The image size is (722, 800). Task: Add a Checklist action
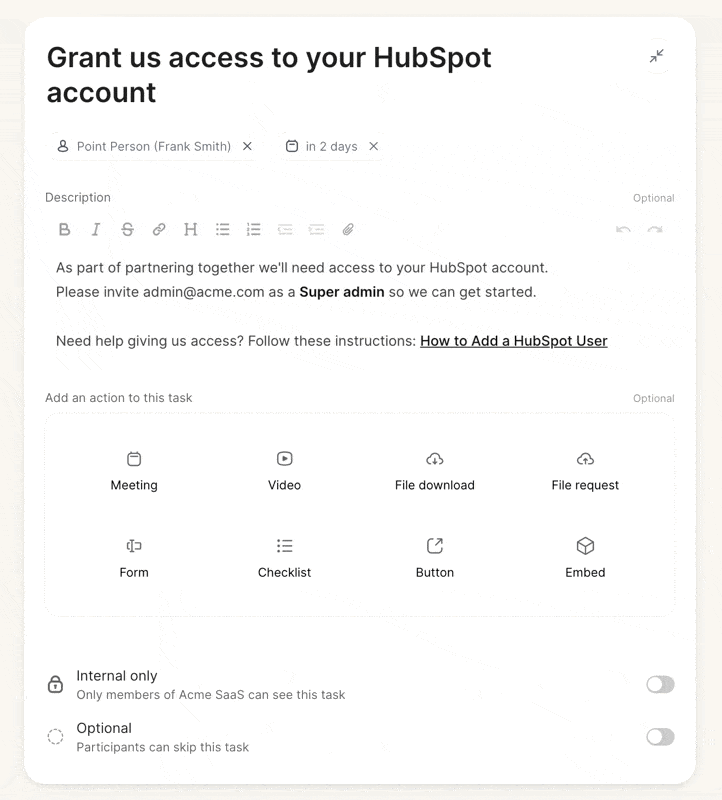click(284, 558)
